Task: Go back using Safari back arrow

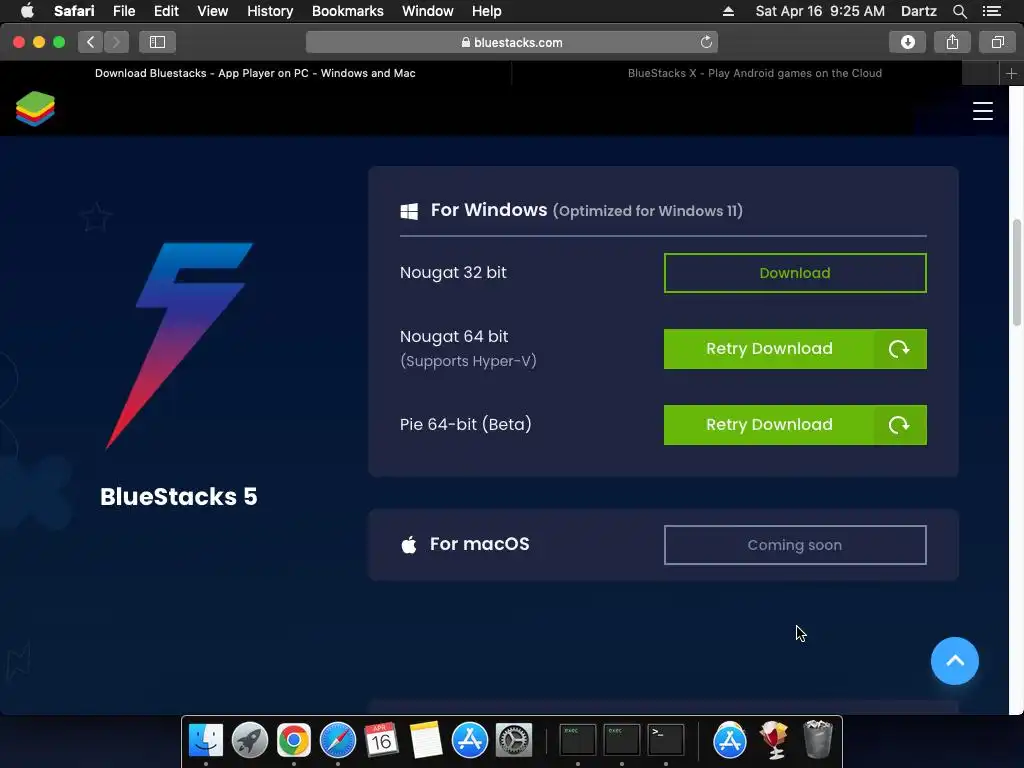Action: coord(91,42)
